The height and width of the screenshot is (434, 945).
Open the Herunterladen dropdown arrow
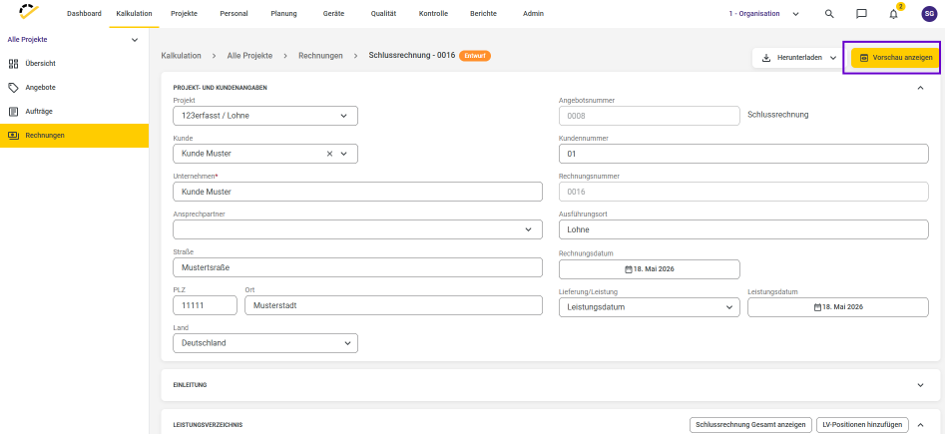833,58
